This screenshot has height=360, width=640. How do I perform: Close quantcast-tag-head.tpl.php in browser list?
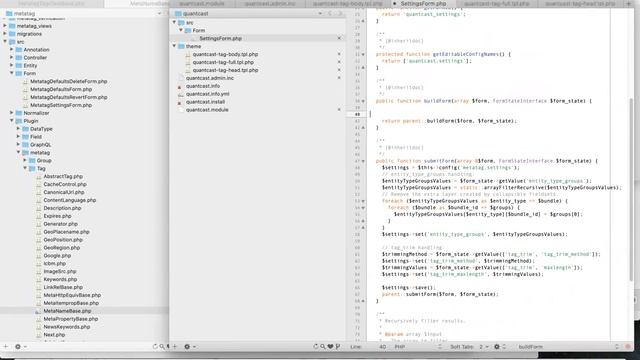pos(339,70)
